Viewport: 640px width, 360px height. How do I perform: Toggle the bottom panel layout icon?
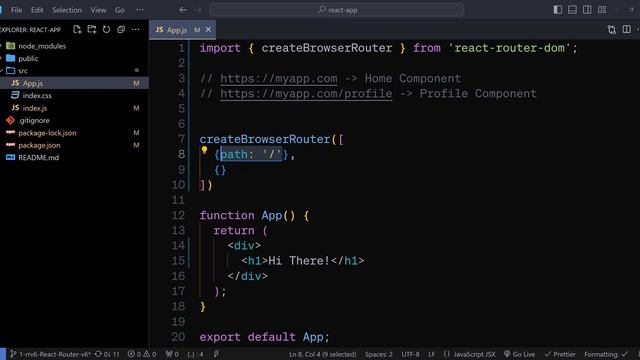click(x=572, y=10)
